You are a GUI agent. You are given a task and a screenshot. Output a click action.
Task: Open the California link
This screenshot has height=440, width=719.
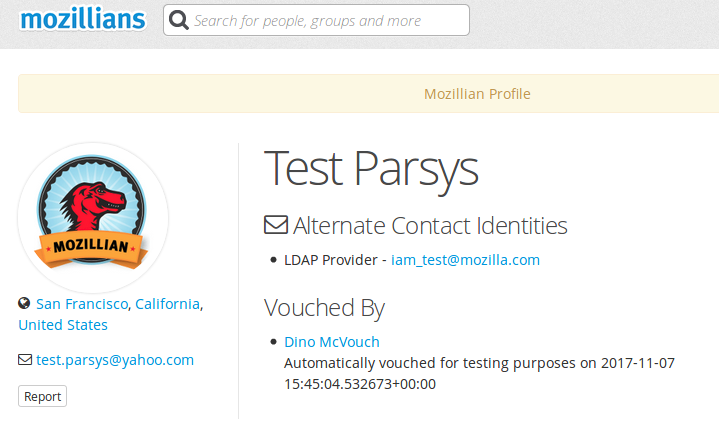click(167, 304)
